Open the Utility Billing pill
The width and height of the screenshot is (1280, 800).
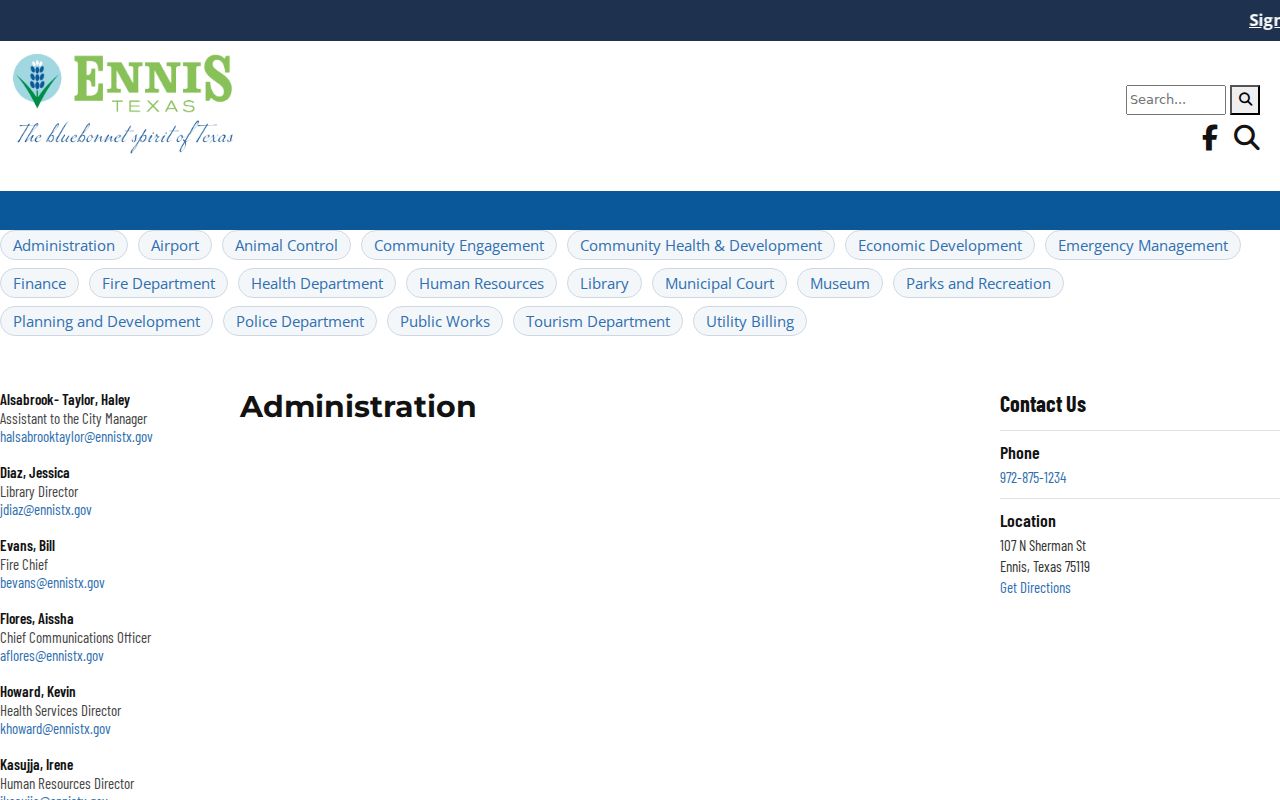click(750, 322)
